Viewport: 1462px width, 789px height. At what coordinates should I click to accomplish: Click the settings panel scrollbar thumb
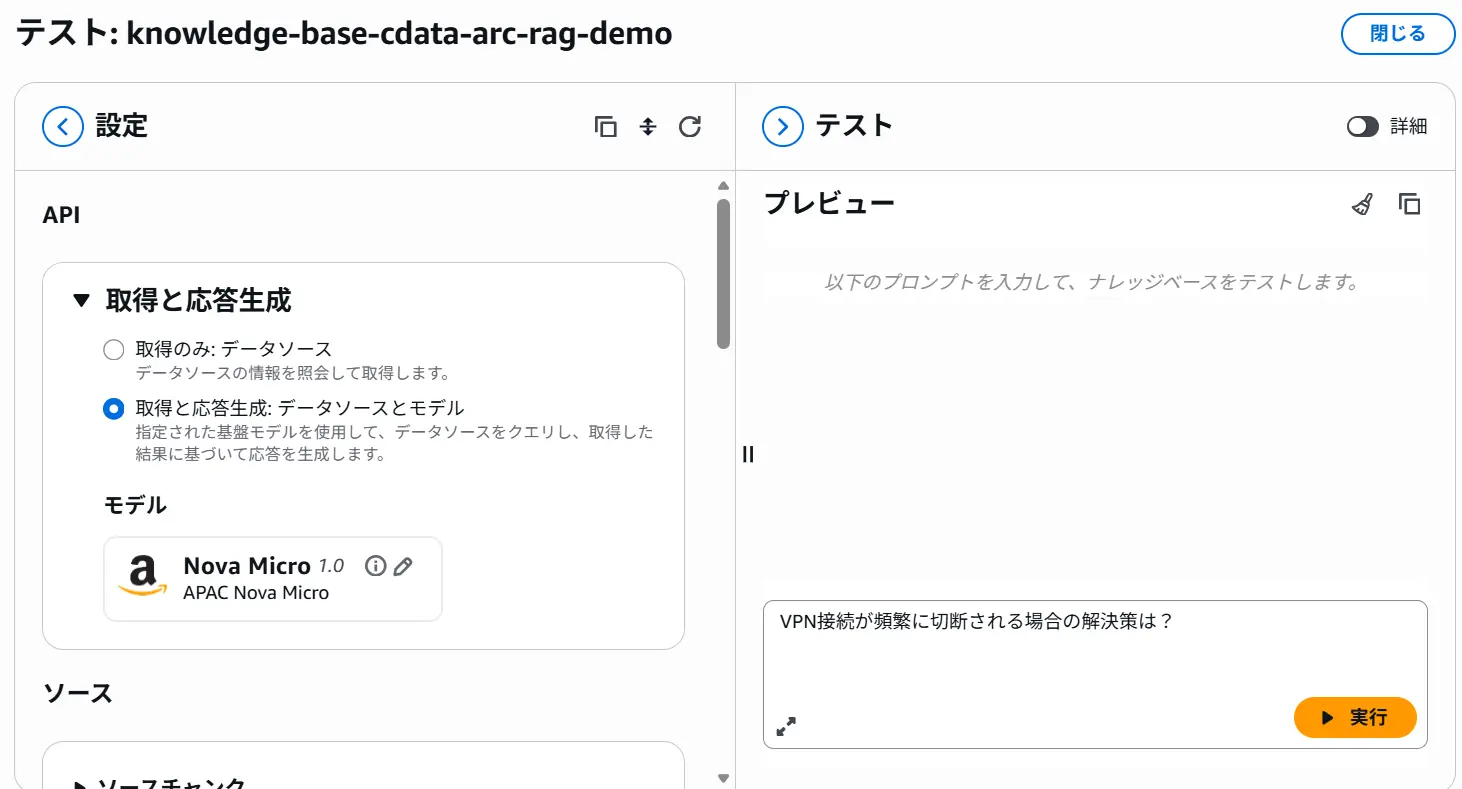click(723, 273)
